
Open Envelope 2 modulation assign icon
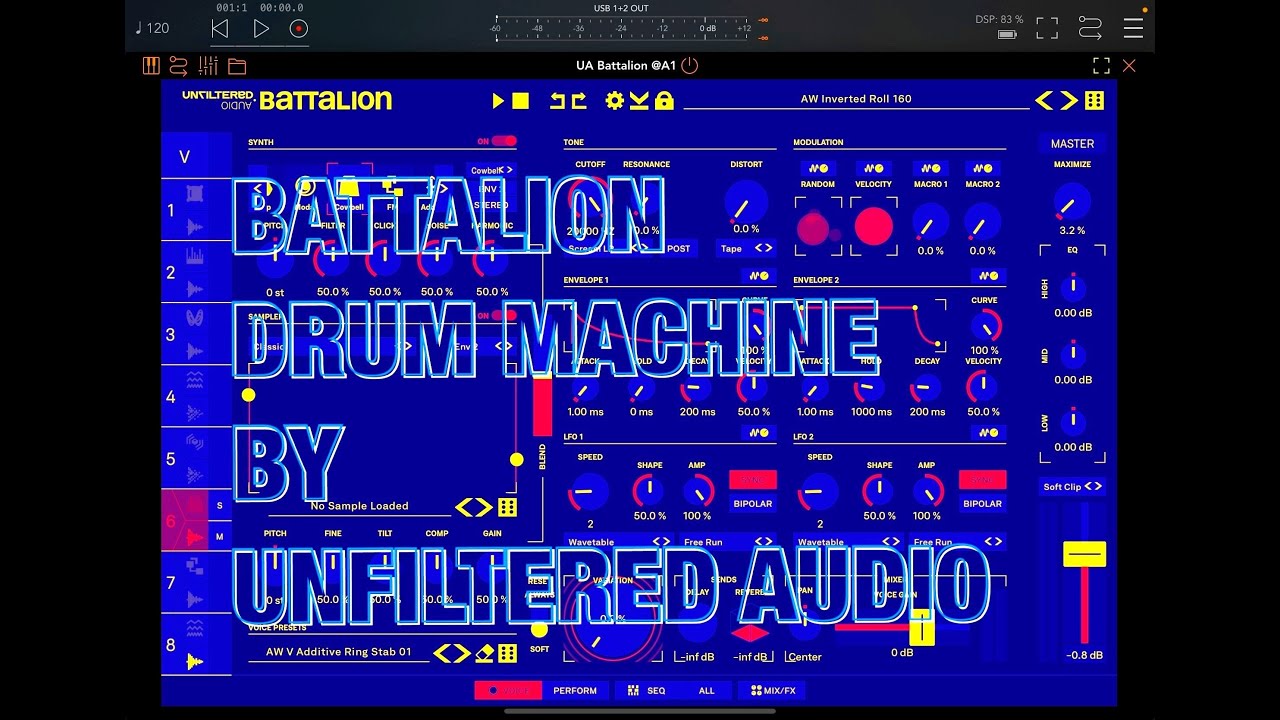988,275
